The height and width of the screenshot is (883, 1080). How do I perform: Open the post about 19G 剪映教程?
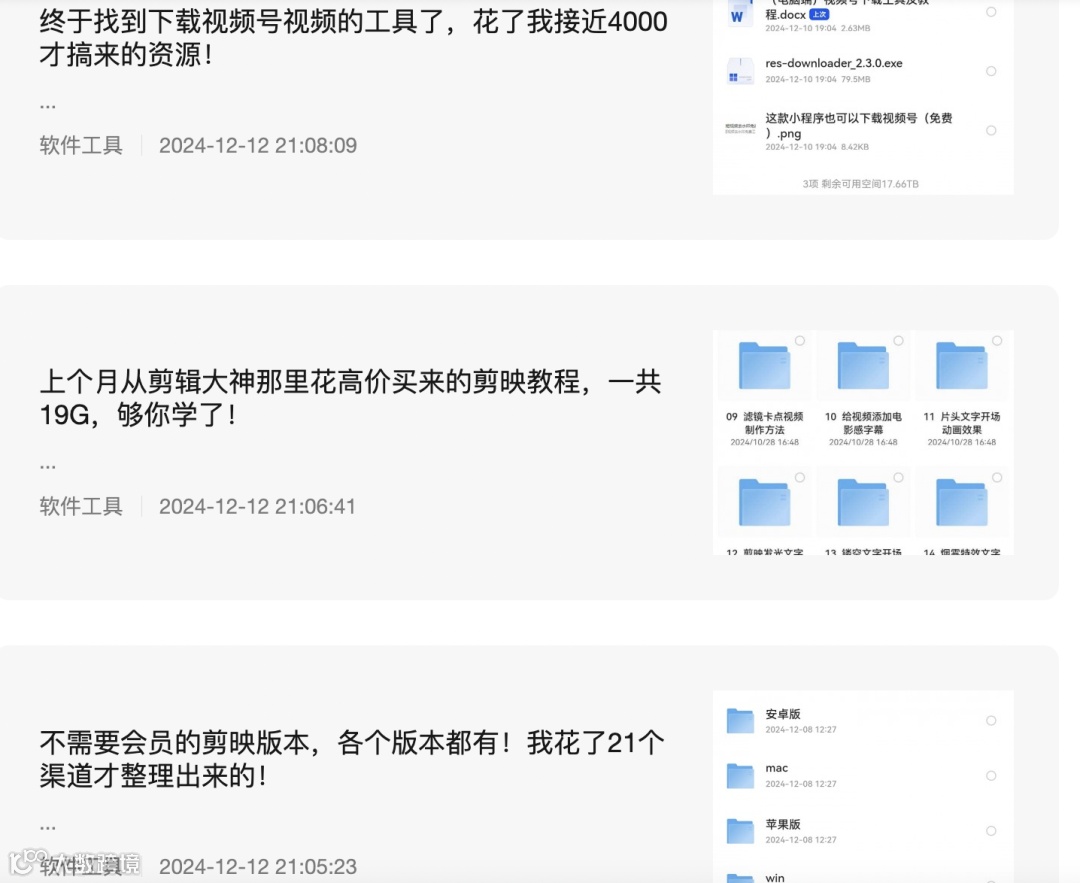pyautogui.click(x=351, y=398)
